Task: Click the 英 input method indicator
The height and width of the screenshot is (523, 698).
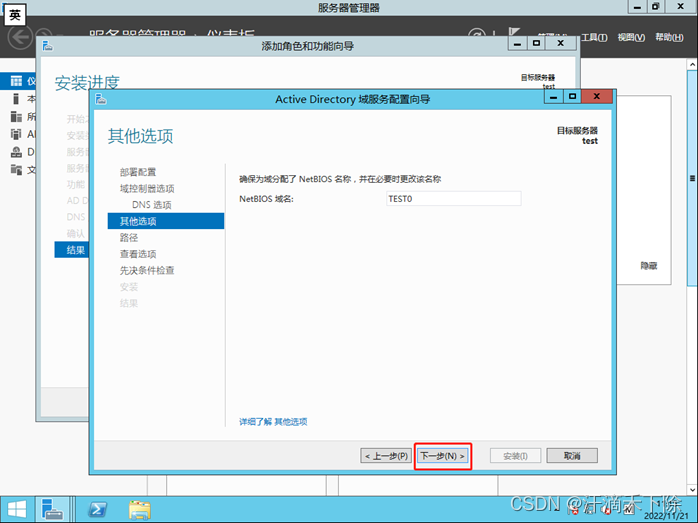Action: coord(15,15)
